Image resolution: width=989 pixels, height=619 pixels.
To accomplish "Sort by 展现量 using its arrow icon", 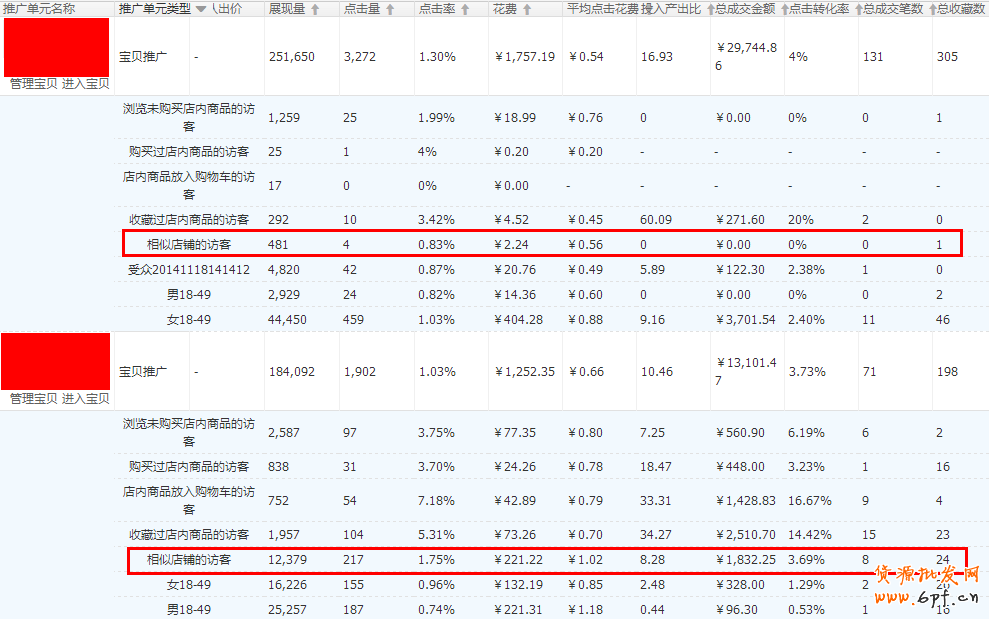I will tap(316, 9).
